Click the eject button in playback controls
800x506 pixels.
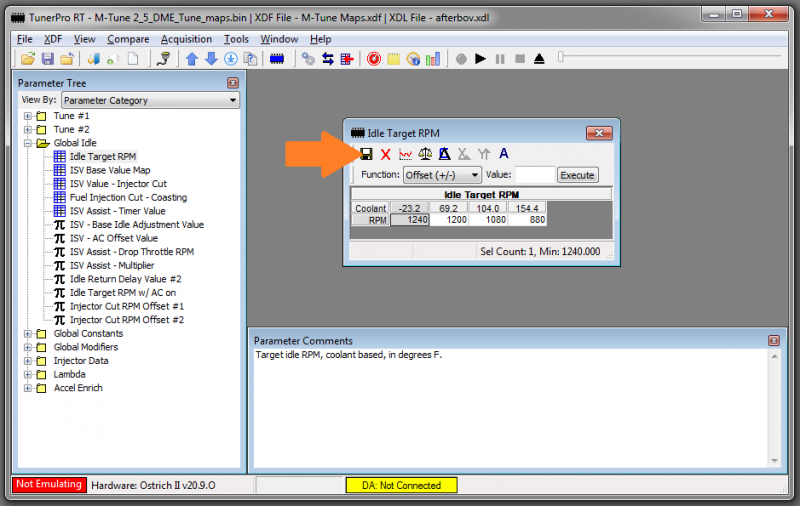[539, 59]
